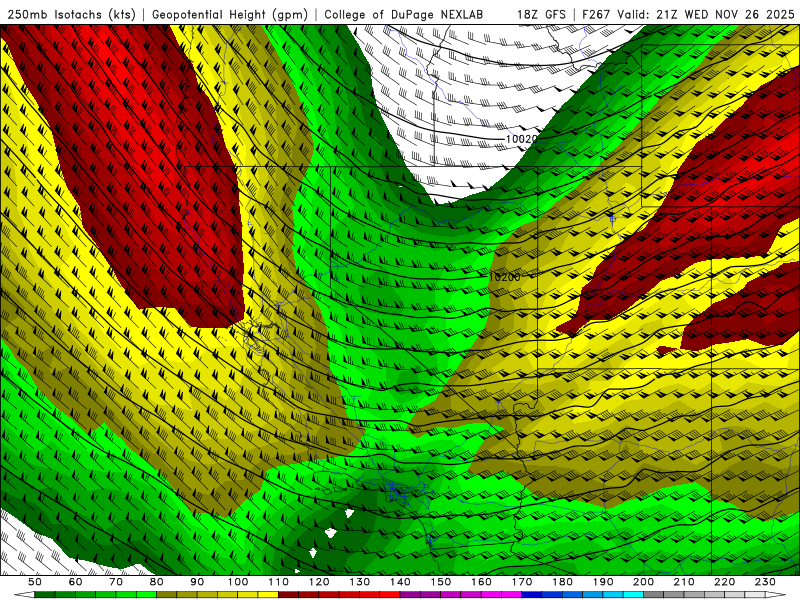800x600 pixels.
Task: Click the bright yellow swatch just before 110
Action: click(268, 595)
